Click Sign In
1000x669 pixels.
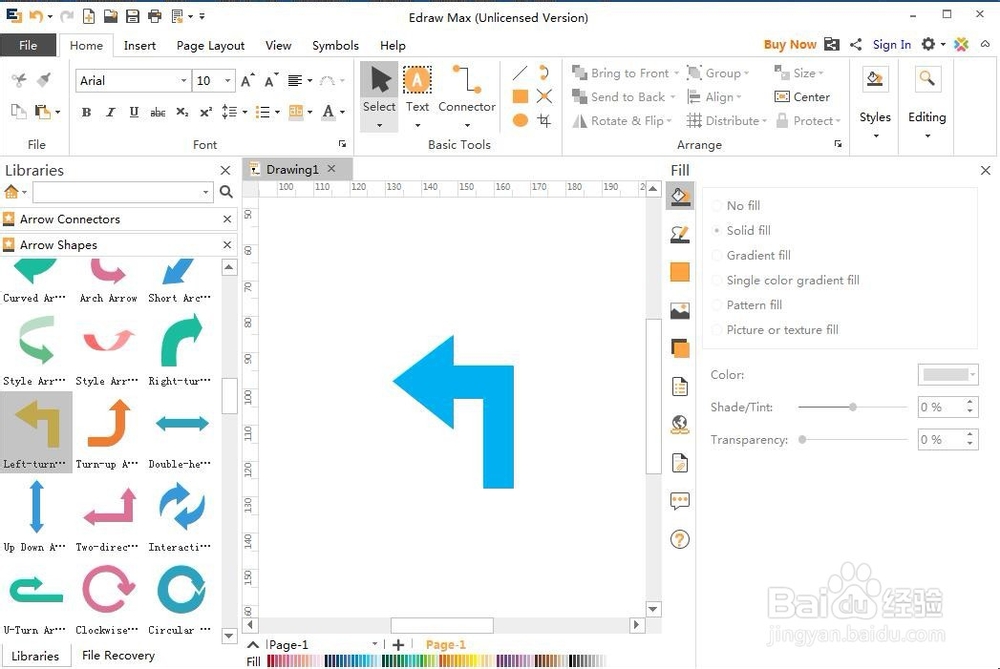892,44
